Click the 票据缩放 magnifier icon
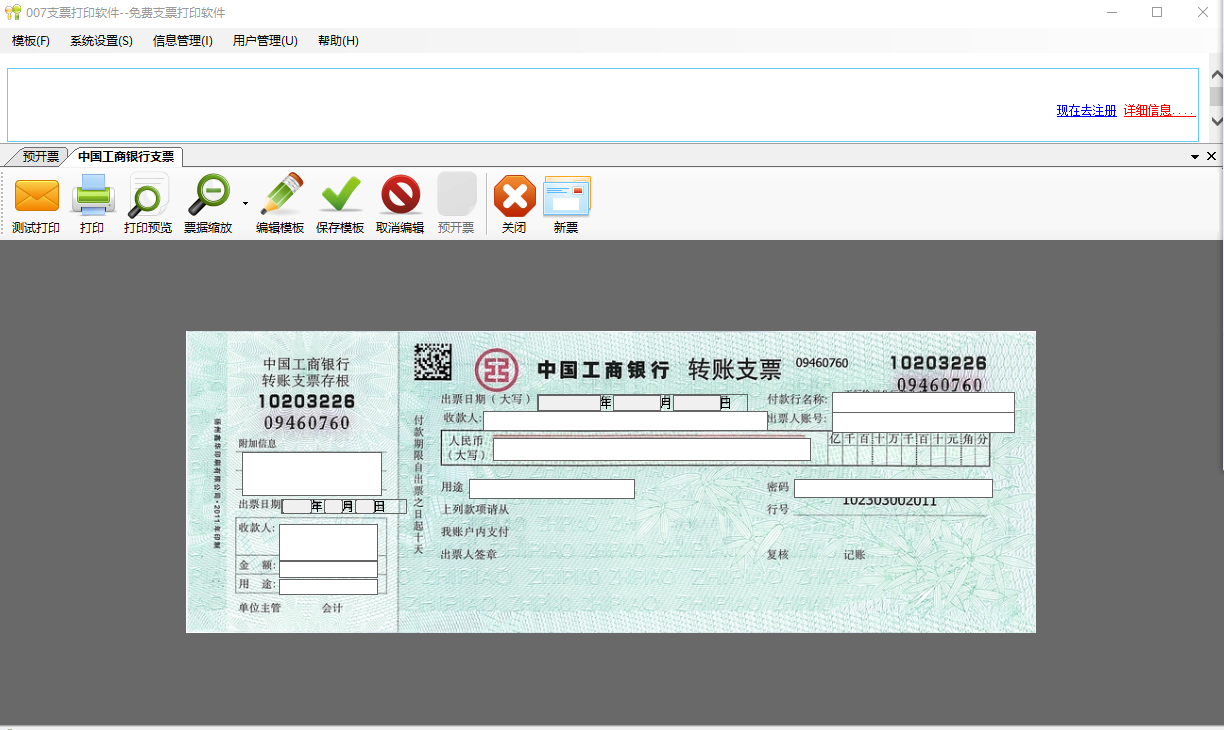The width and height of the screenshot is (1224, 730). [x=208, y=195]
